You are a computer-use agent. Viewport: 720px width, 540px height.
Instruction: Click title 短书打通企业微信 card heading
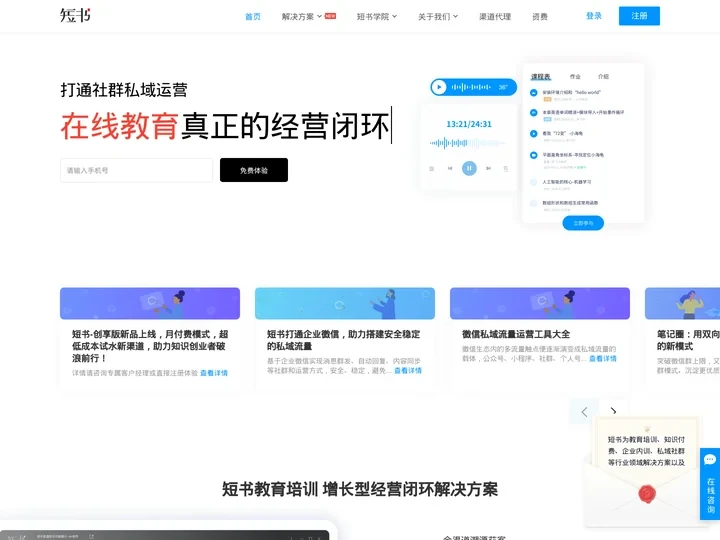point(343,340)
